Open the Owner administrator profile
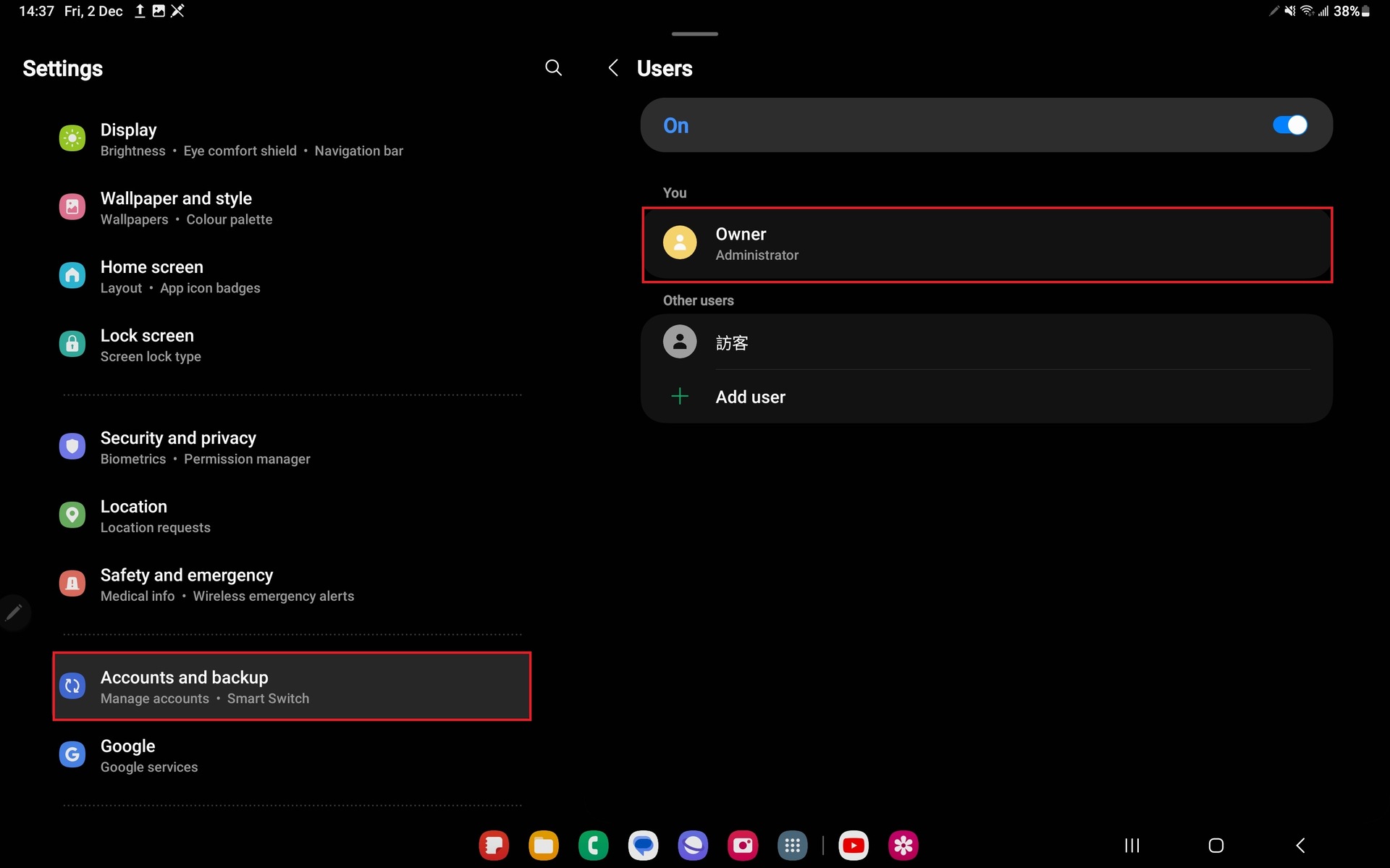1390x868 pixels. [x=986, y=245]
